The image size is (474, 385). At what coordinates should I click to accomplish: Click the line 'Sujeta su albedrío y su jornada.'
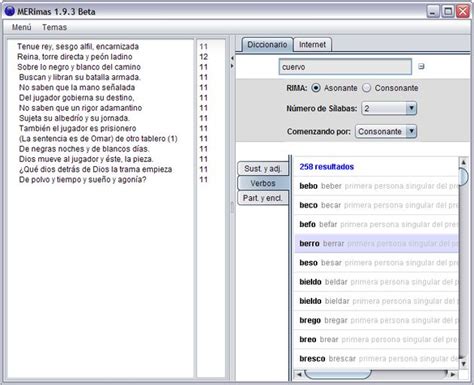click(x=74, y=118)
